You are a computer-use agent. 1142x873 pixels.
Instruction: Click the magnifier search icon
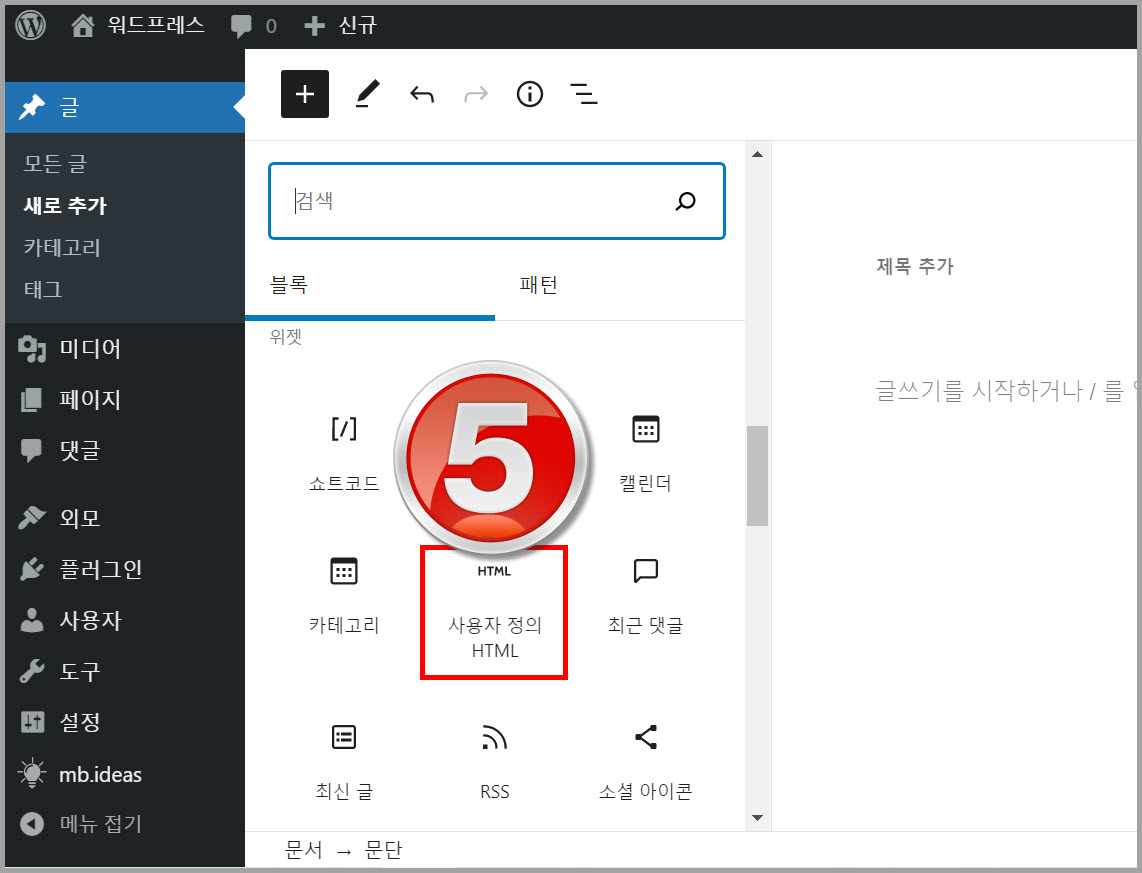685,201
